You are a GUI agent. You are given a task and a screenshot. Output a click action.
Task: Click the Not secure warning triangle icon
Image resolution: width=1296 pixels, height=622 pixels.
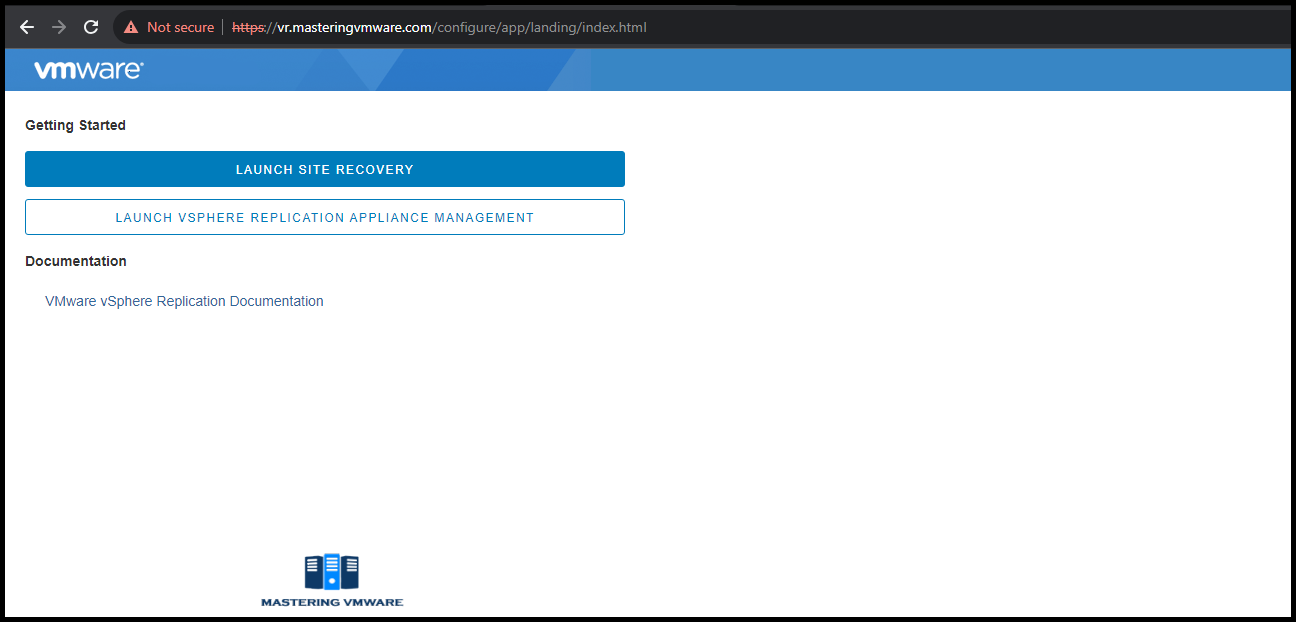tap(130, 27)
